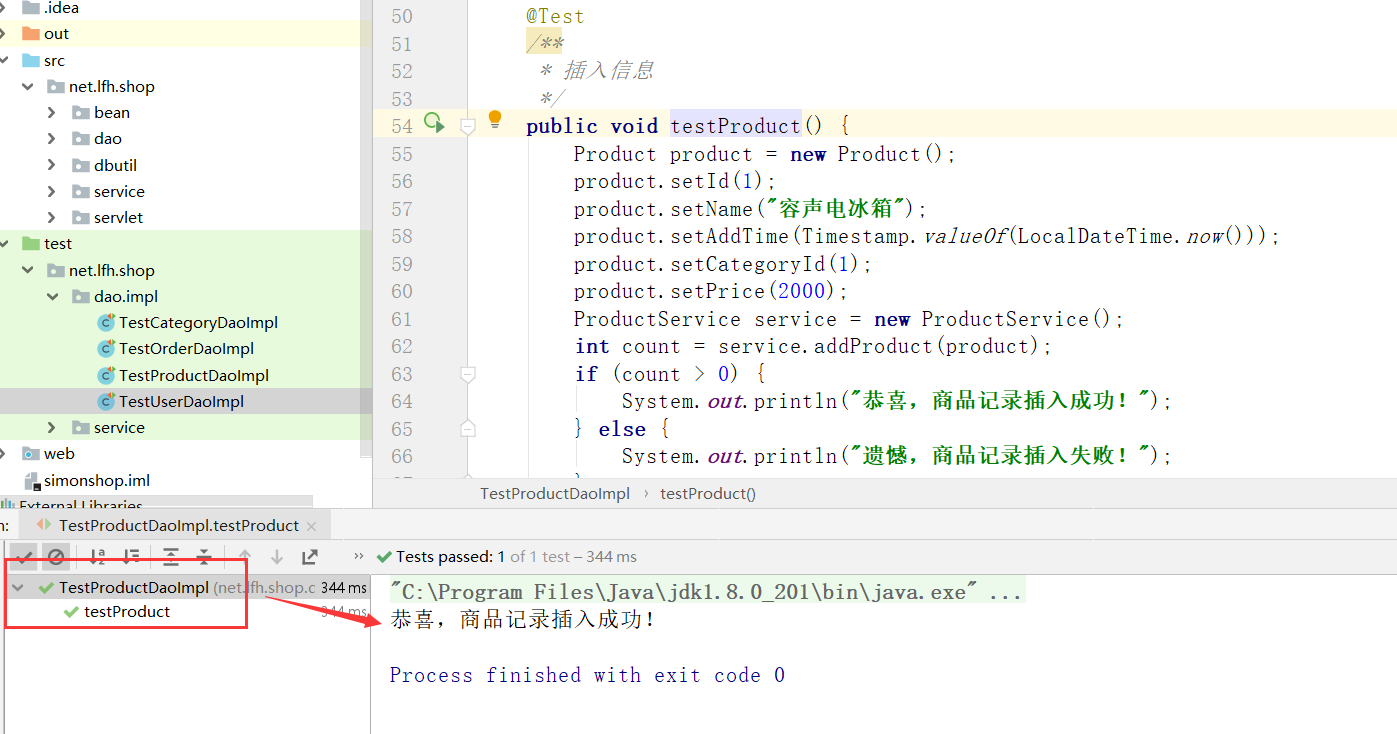
Task: Click testProduct method name in editor
Action: tap(735, 126)
